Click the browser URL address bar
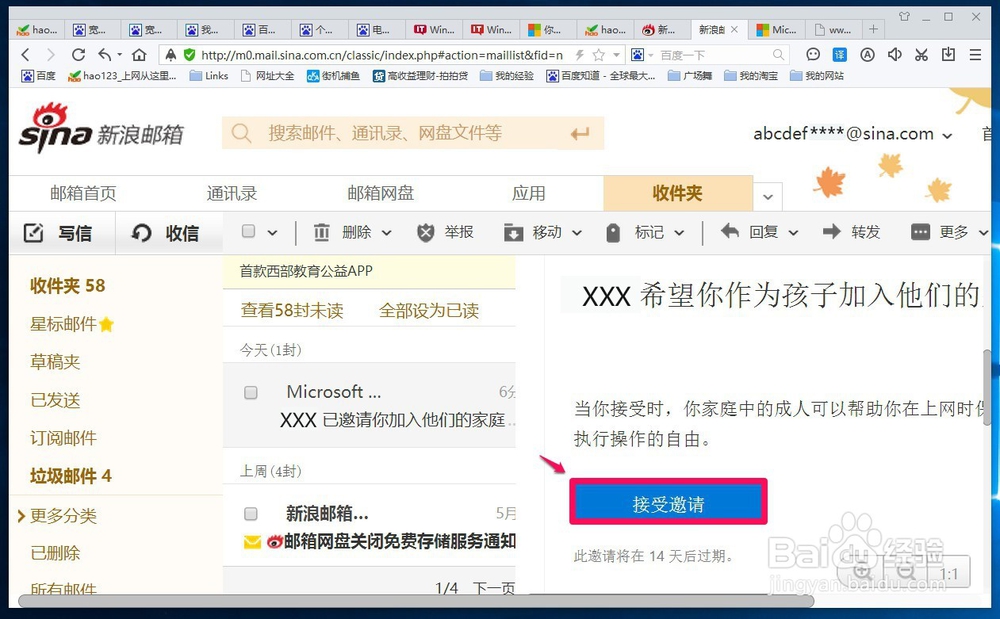 (382, 55)
